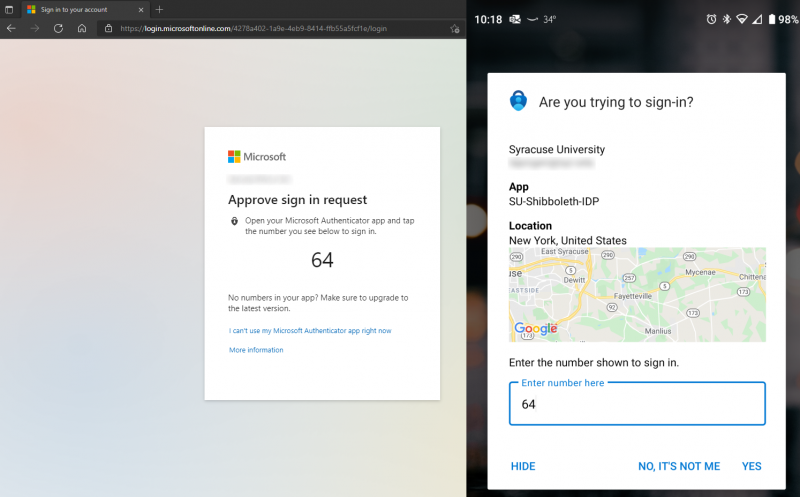Close the 'Sign in to your account' tab
This screenshot has width=800, height=497.
(140, 9)
